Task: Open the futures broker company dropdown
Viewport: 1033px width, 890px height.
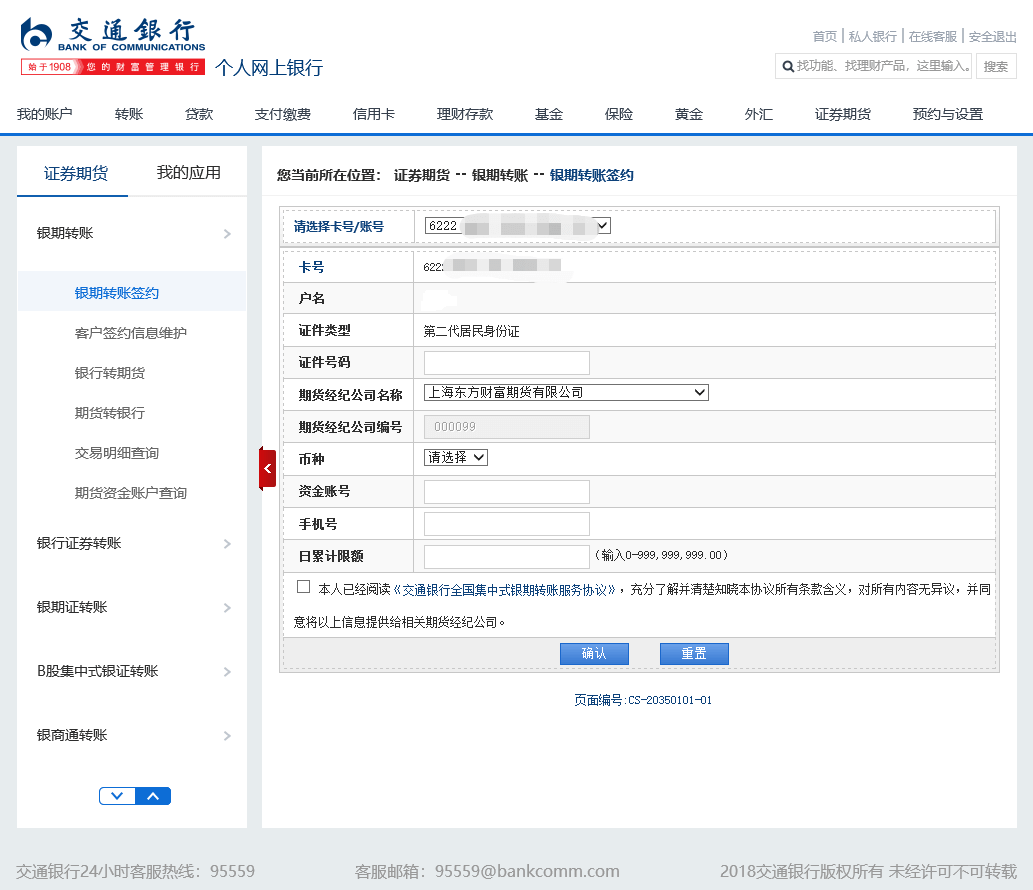Action: (x=566, y=393)
